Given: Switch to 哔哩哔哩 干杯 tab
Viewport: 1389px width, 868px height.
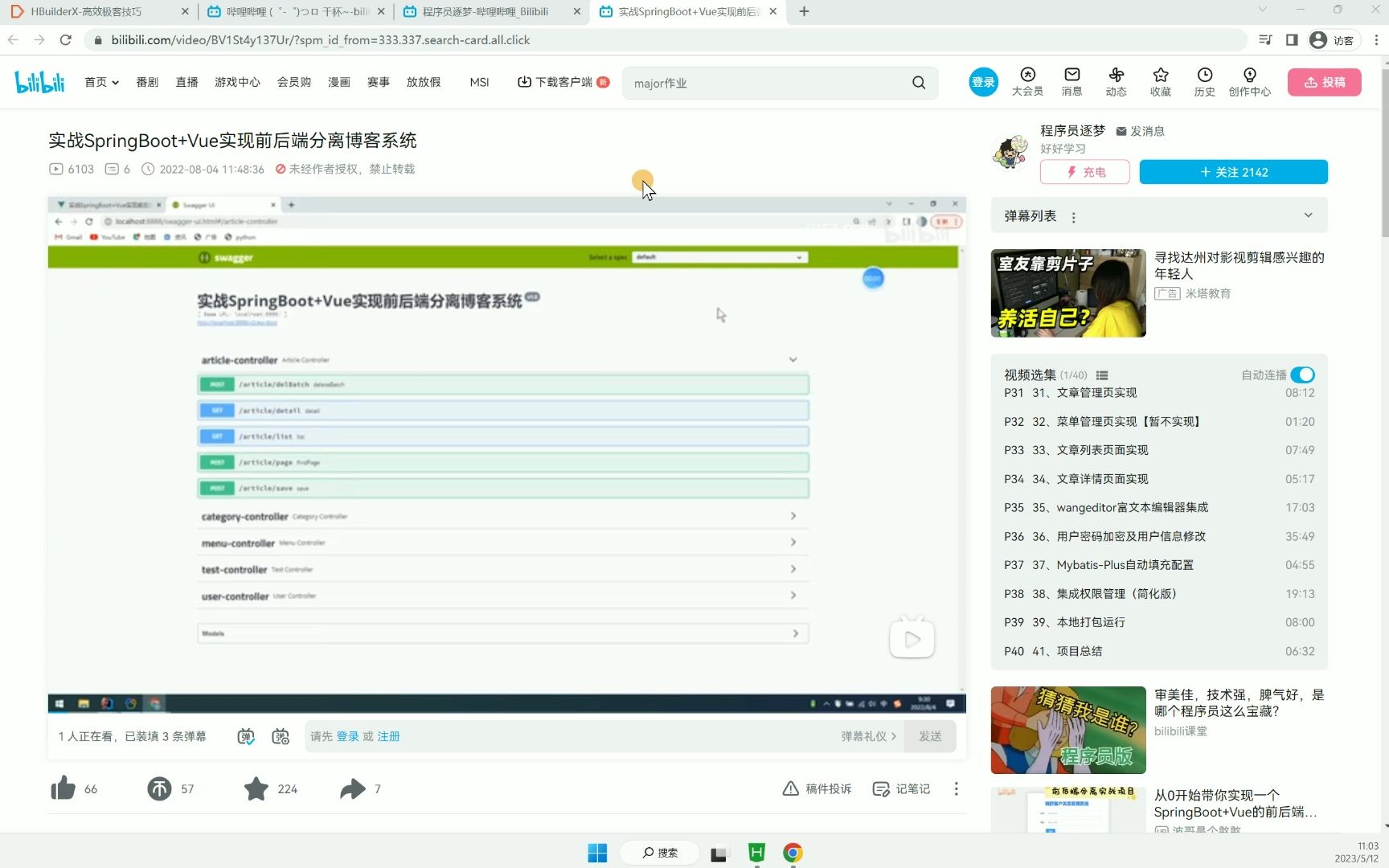Looking at the screenshot, I should pos(295,11).
